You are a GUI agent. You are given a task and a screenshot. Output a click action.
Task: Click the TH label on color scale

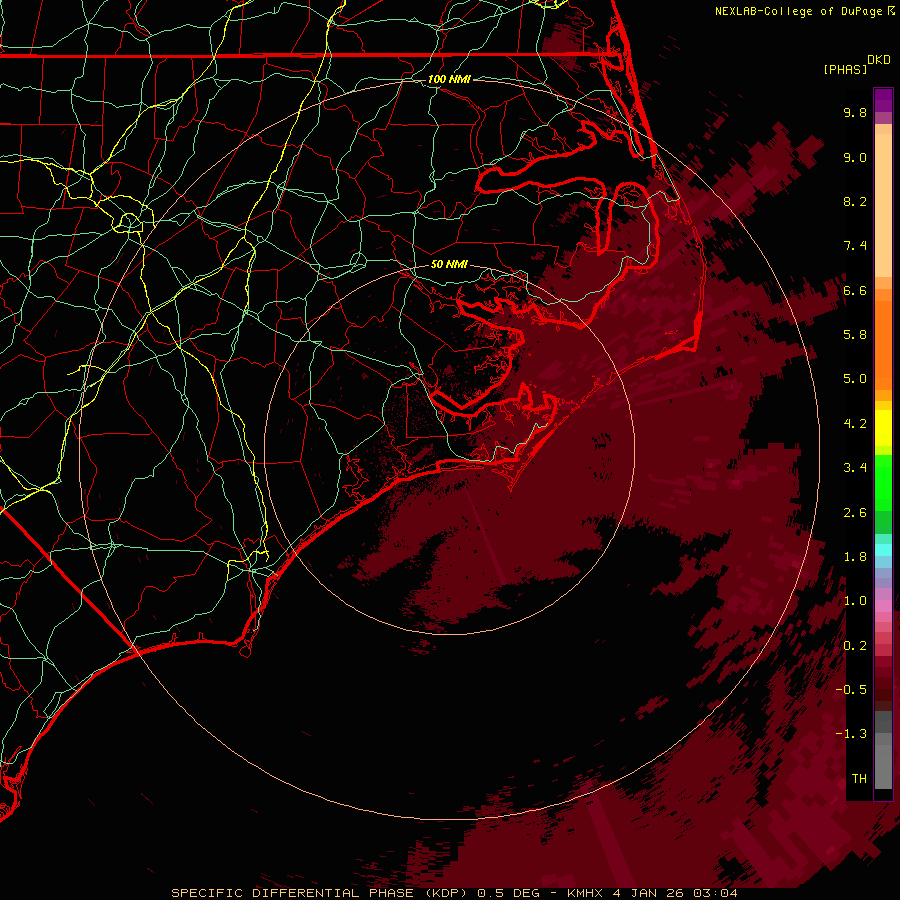pos(859,779)
